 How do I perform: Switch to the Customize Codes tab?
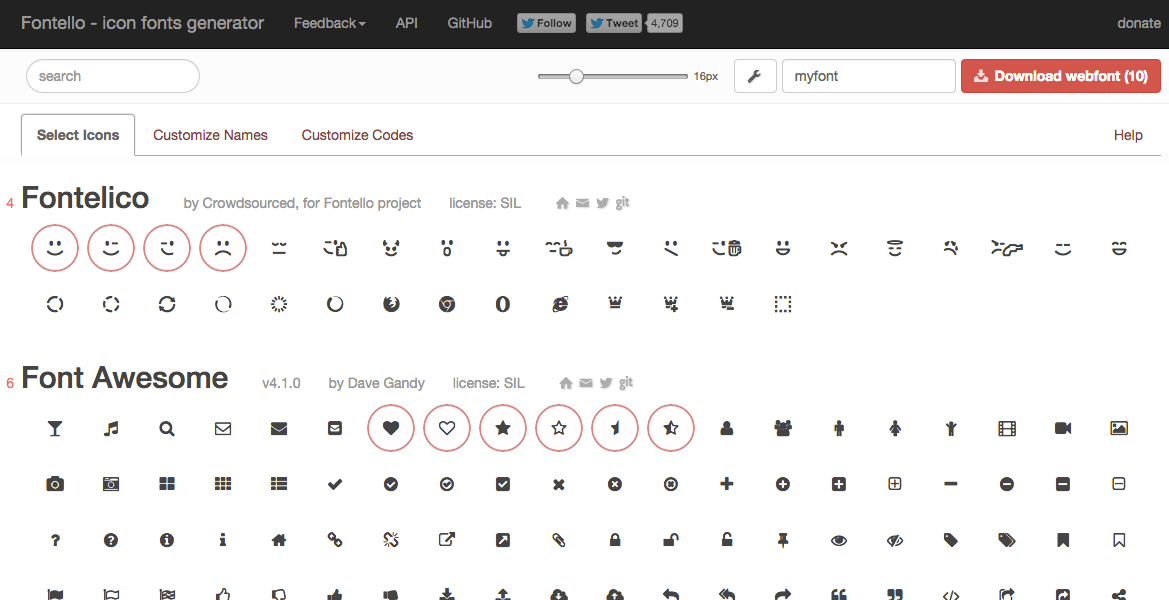(x=357, y=134)
